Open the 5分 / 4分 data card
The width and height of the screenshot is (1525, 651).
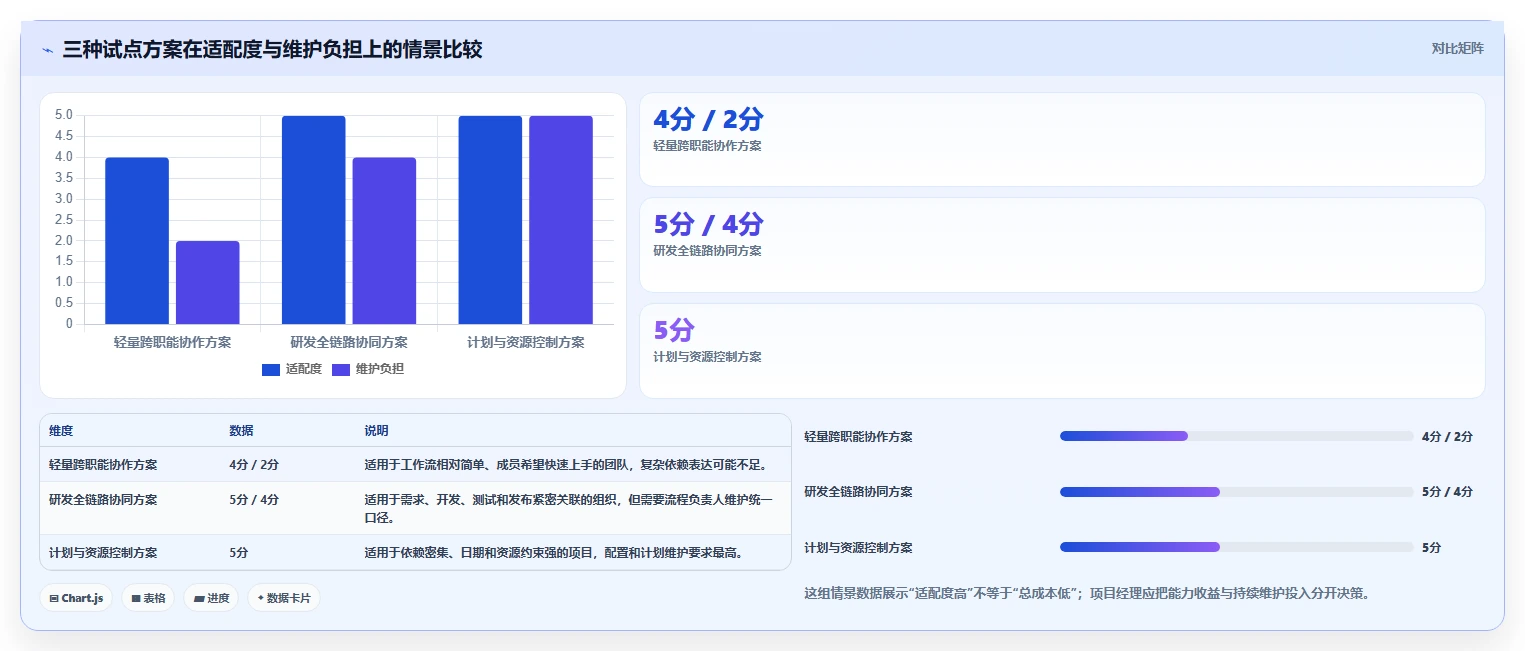pos(1062,245)
